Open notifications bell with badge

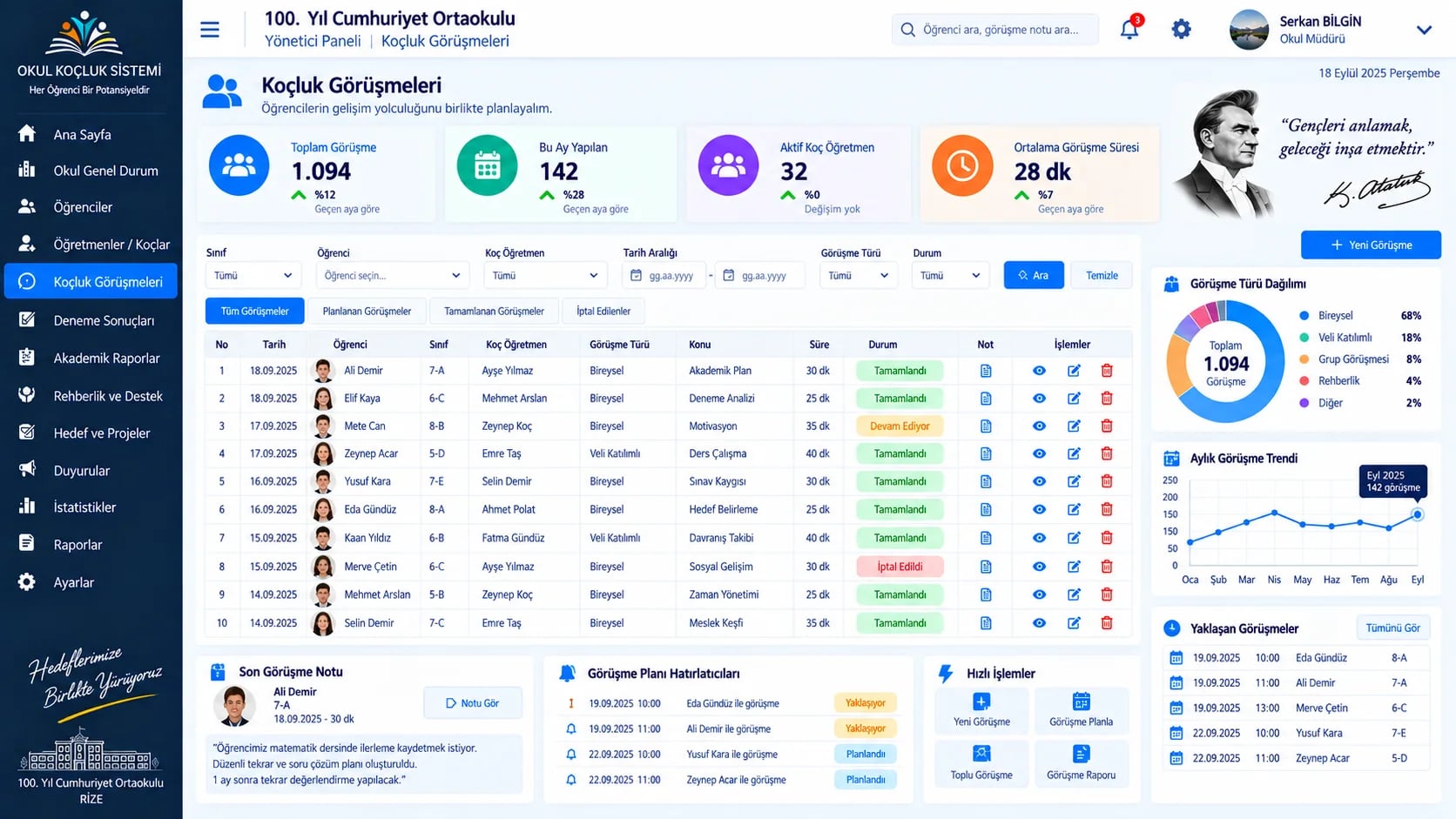1130,28
